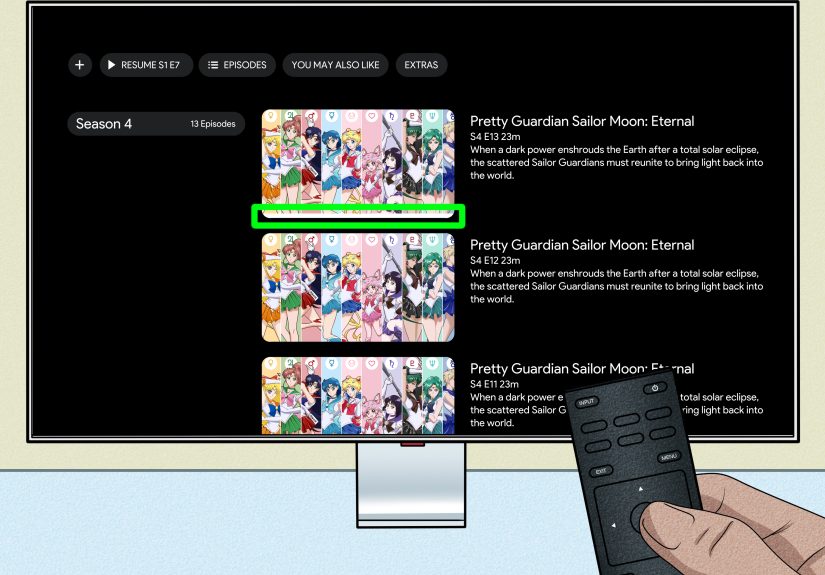Select the S4 E12 episode thumbnail
Viewport: 825px width, 575px height.
[358, 287]
